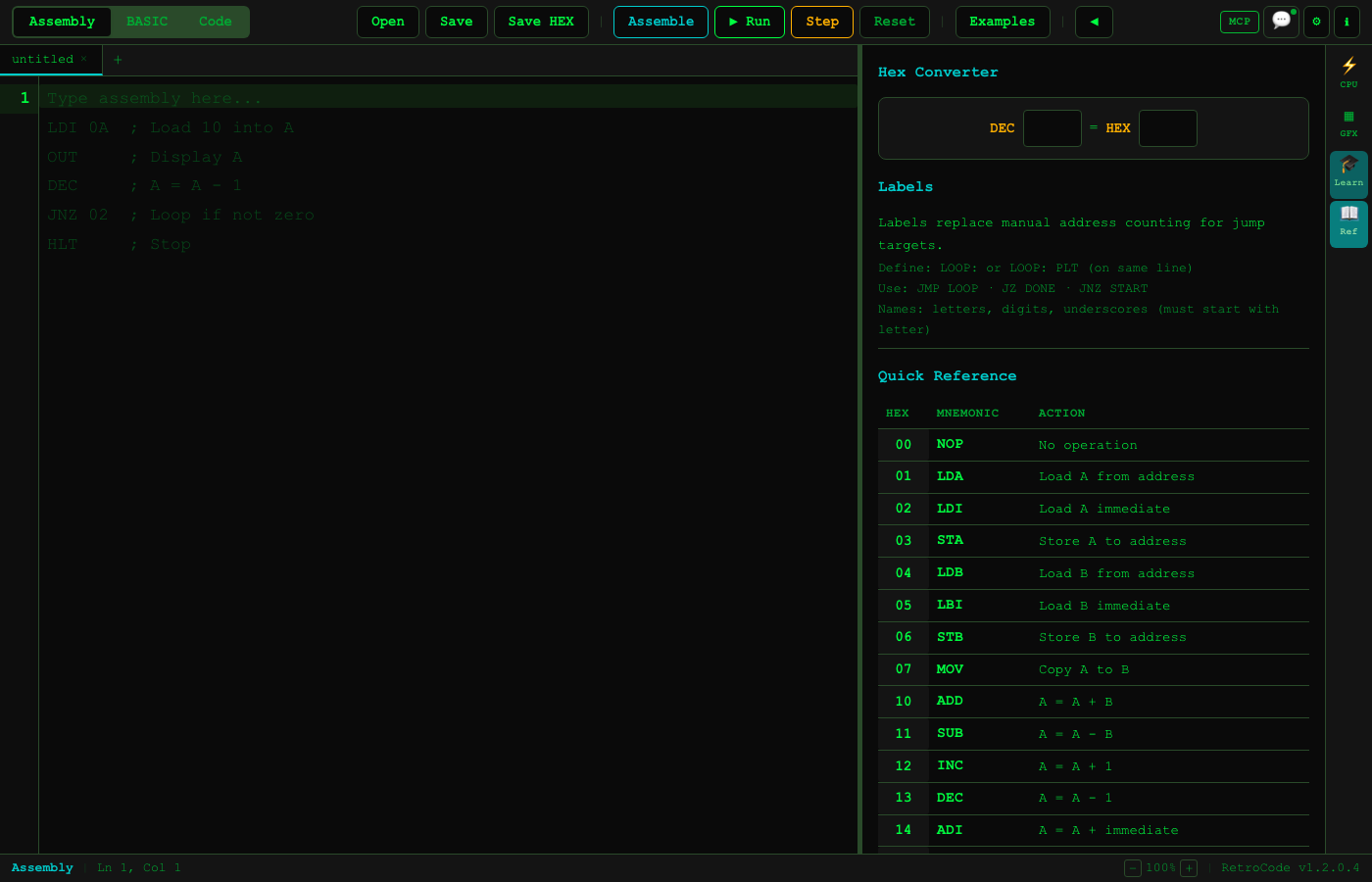
Task: Step through the program once
Action: (x=821, y=22)
